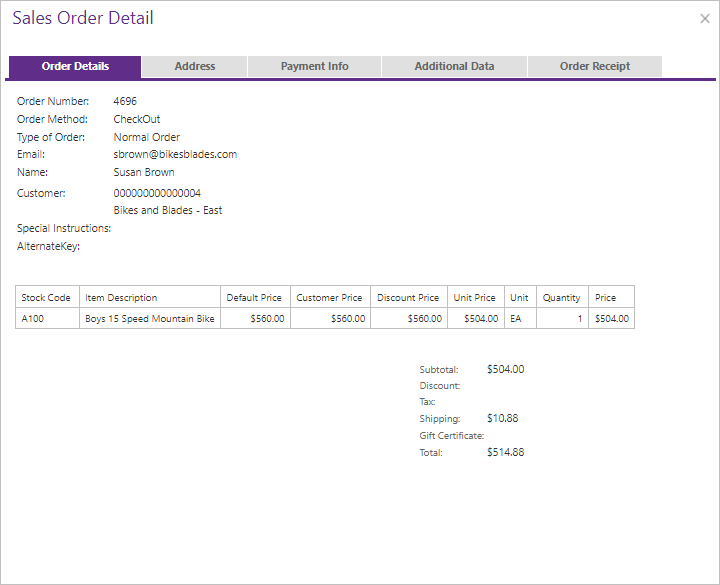Close the Sales Order Detail dialog
720x585 pixels.
pos(705,19)
